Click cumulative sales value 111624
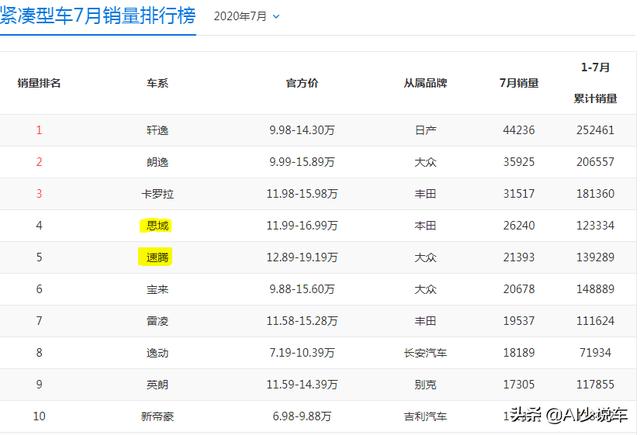Viewport: 640px width, 435px height. point(595,321)
